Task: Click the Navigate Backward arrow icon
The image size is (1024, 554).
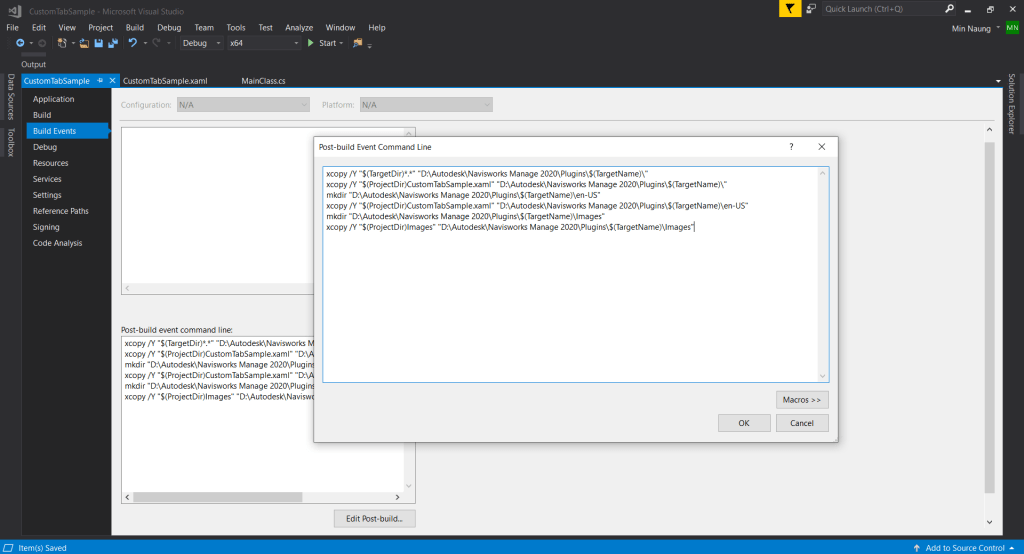Action: coord(19,43)
